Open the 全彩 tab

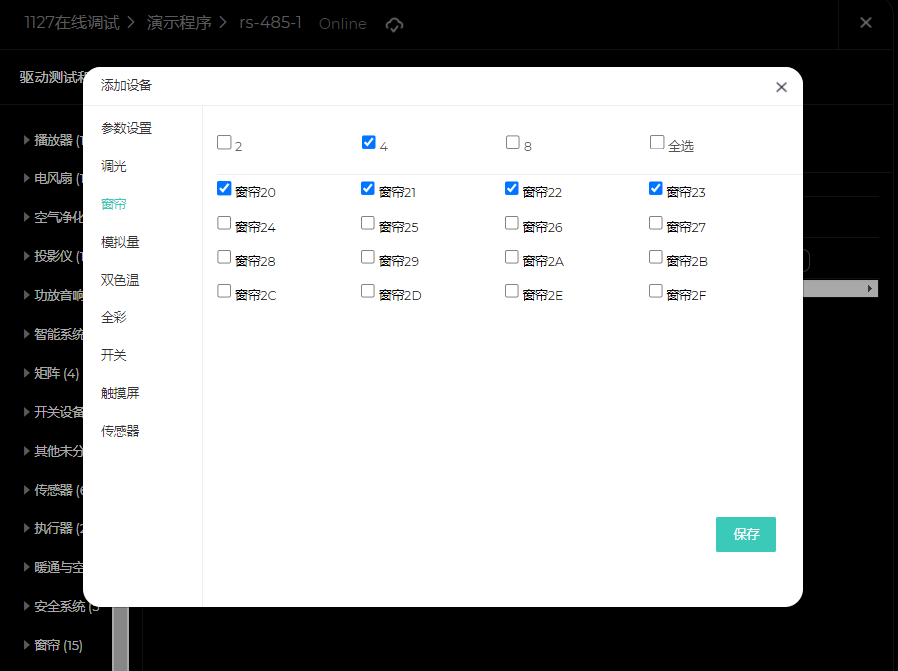[x=113, y=317]
